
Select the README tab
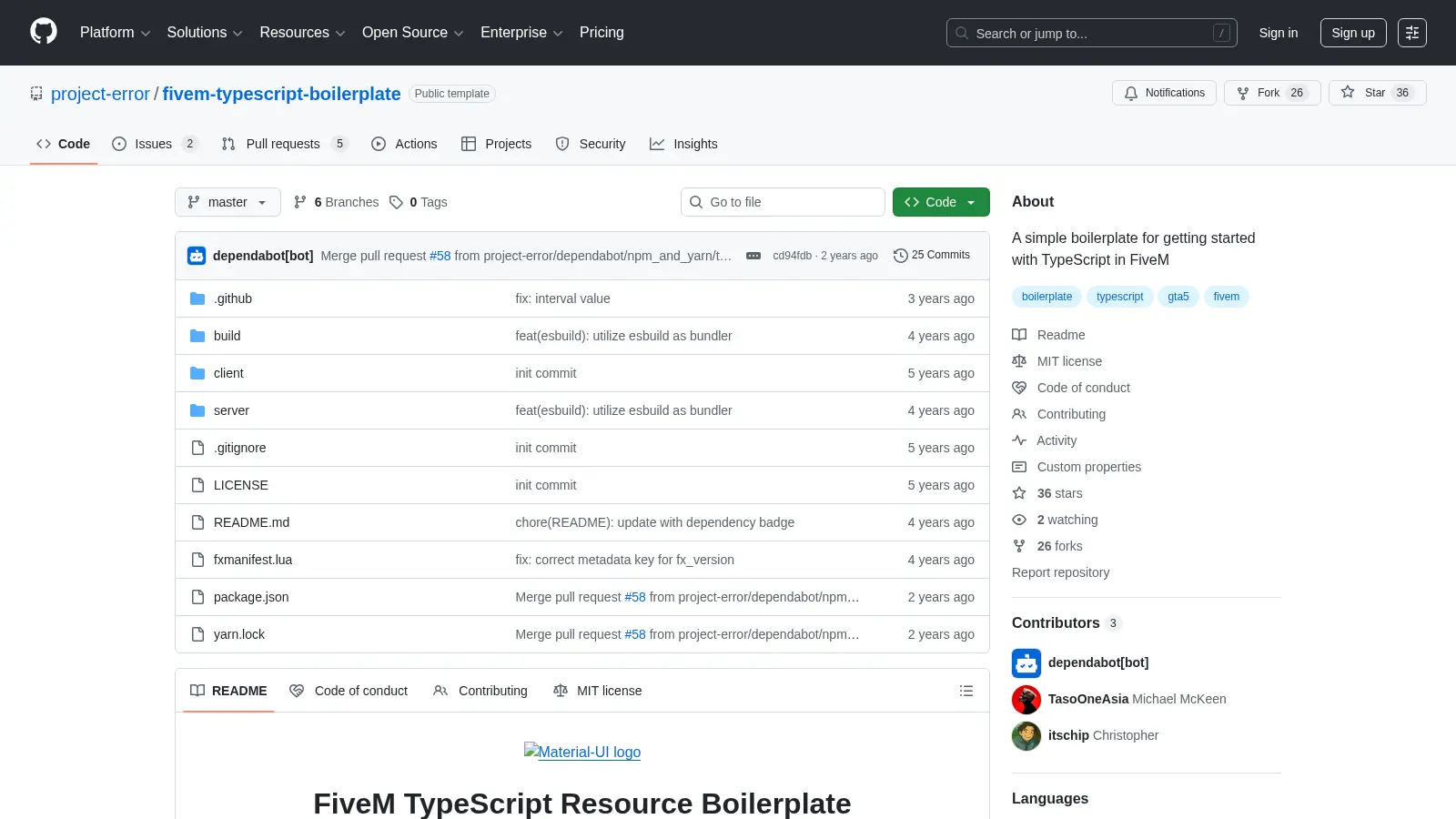228,691
